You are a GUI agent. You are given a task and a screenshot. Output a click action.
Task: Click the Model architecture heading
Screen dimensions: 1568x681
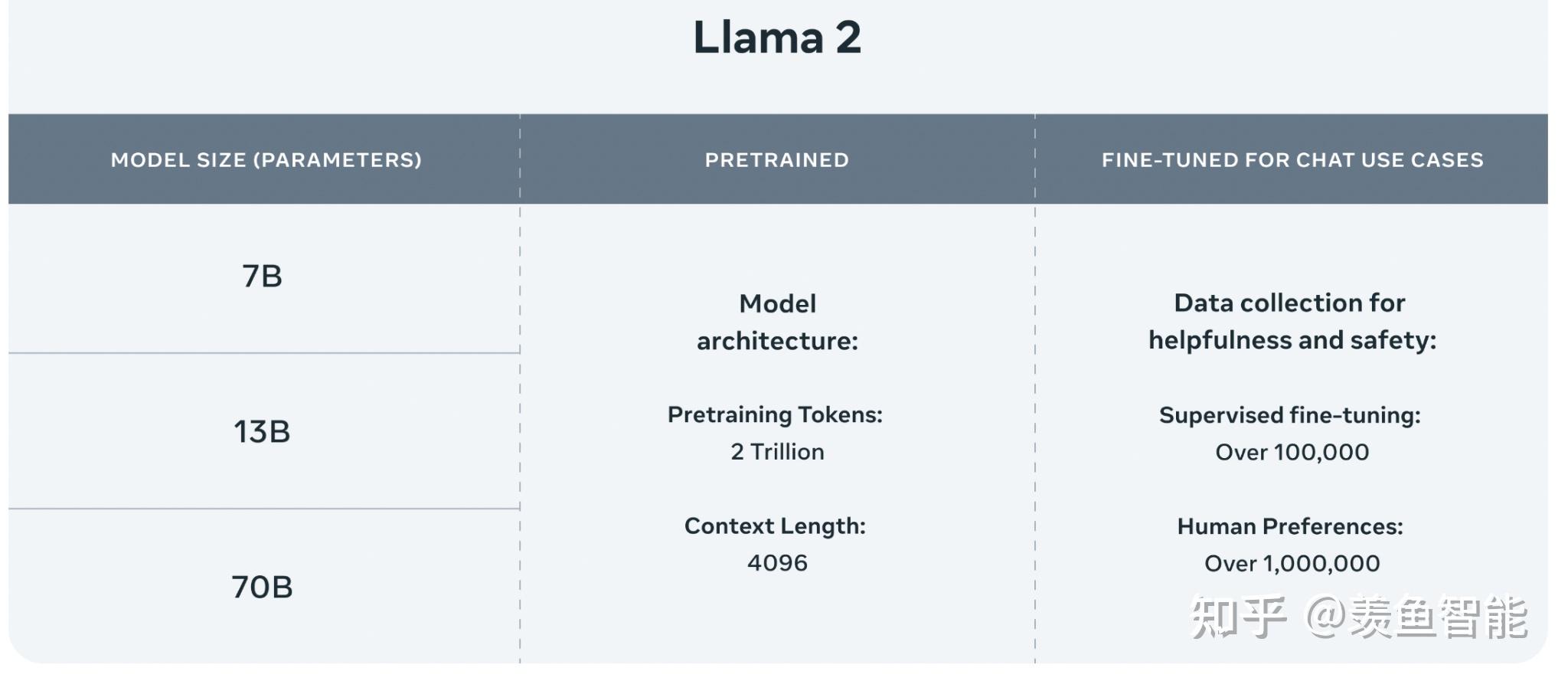[x=777, y=322]
